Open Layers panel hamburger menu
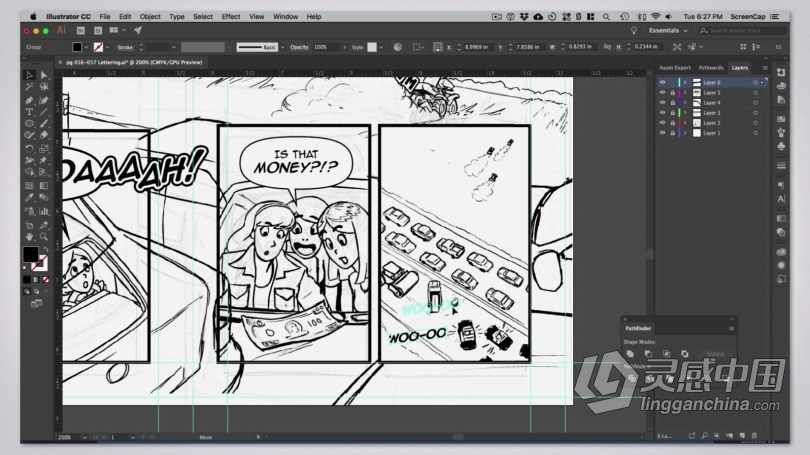Image resolution: width=810 pixels, height=455 pixels. pos(765,68)
